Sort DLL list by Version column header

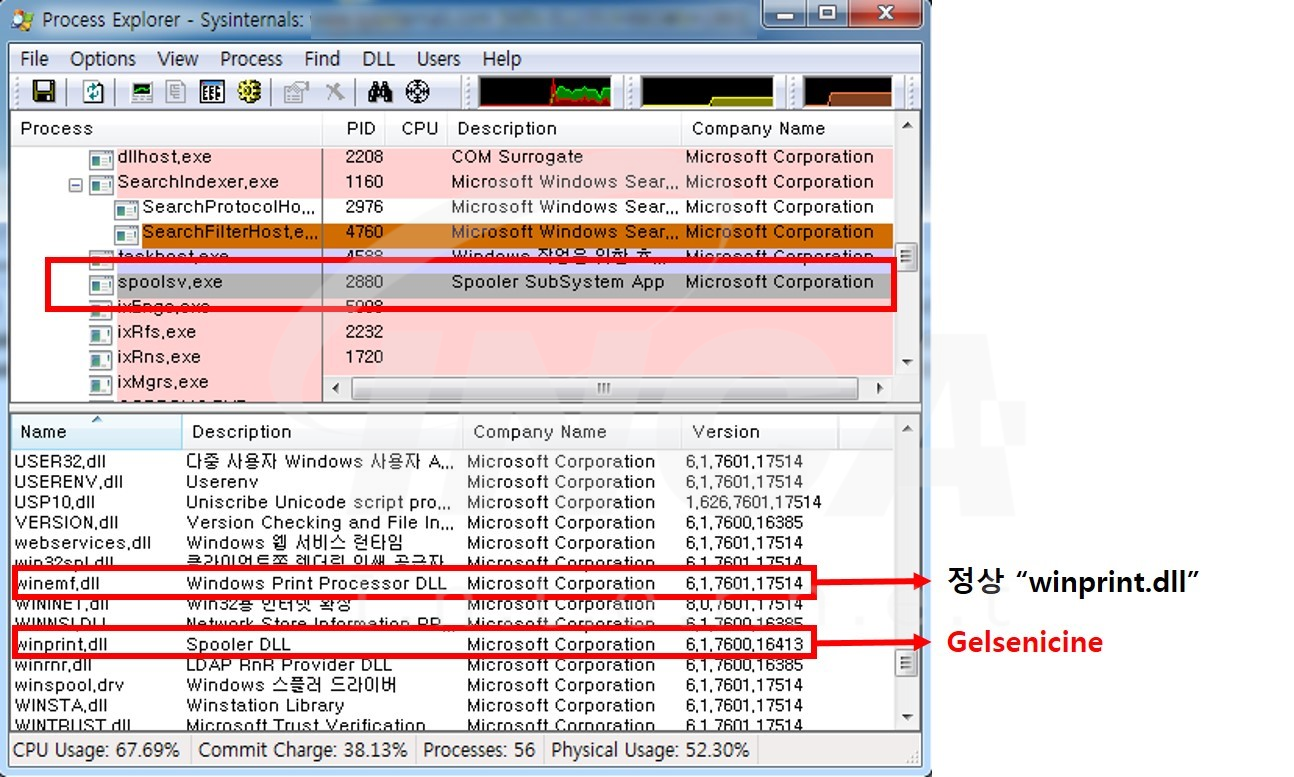pyautogui.click(x=760, y=432)
